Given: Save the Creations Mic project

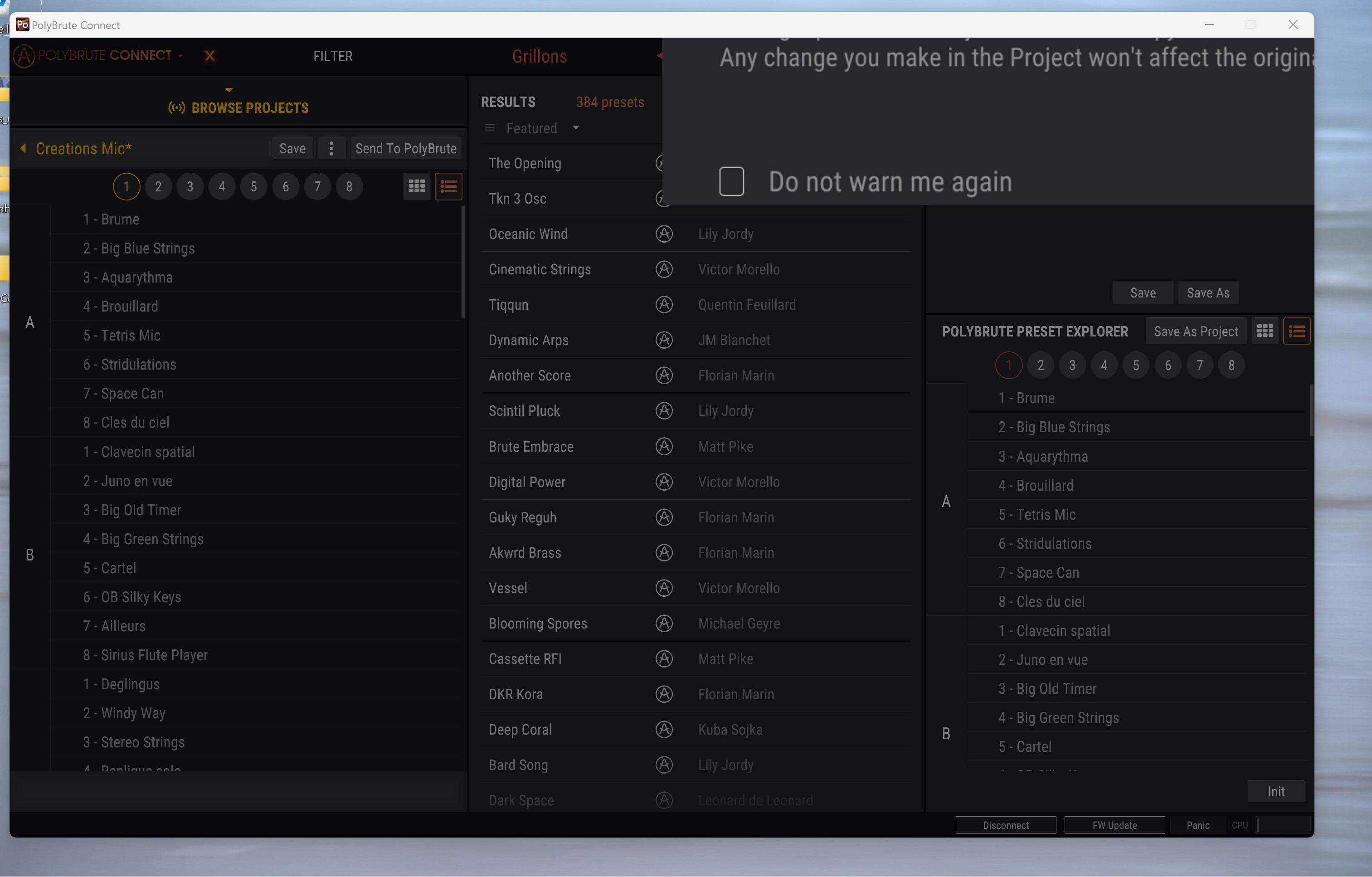Looking at the screenshot, I should [292, 149].
